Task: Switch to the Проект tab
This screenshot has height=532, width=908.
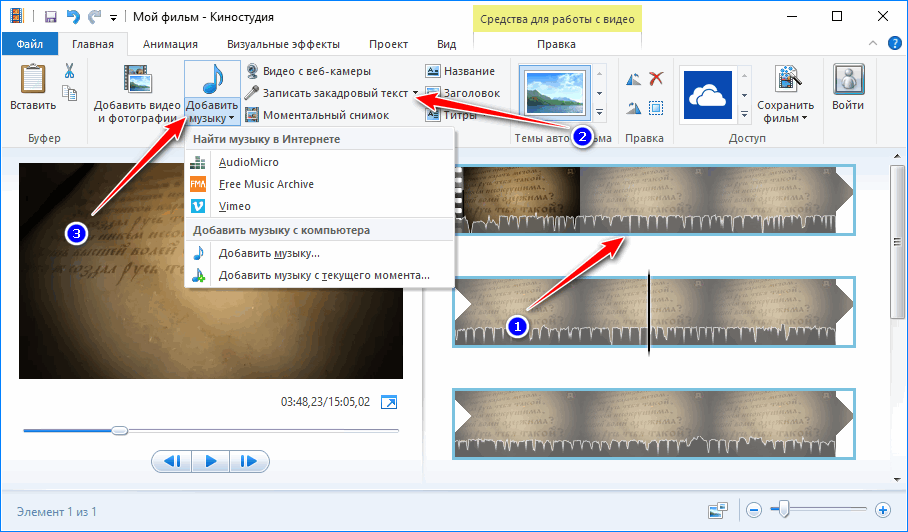Action: click(389, 44)
